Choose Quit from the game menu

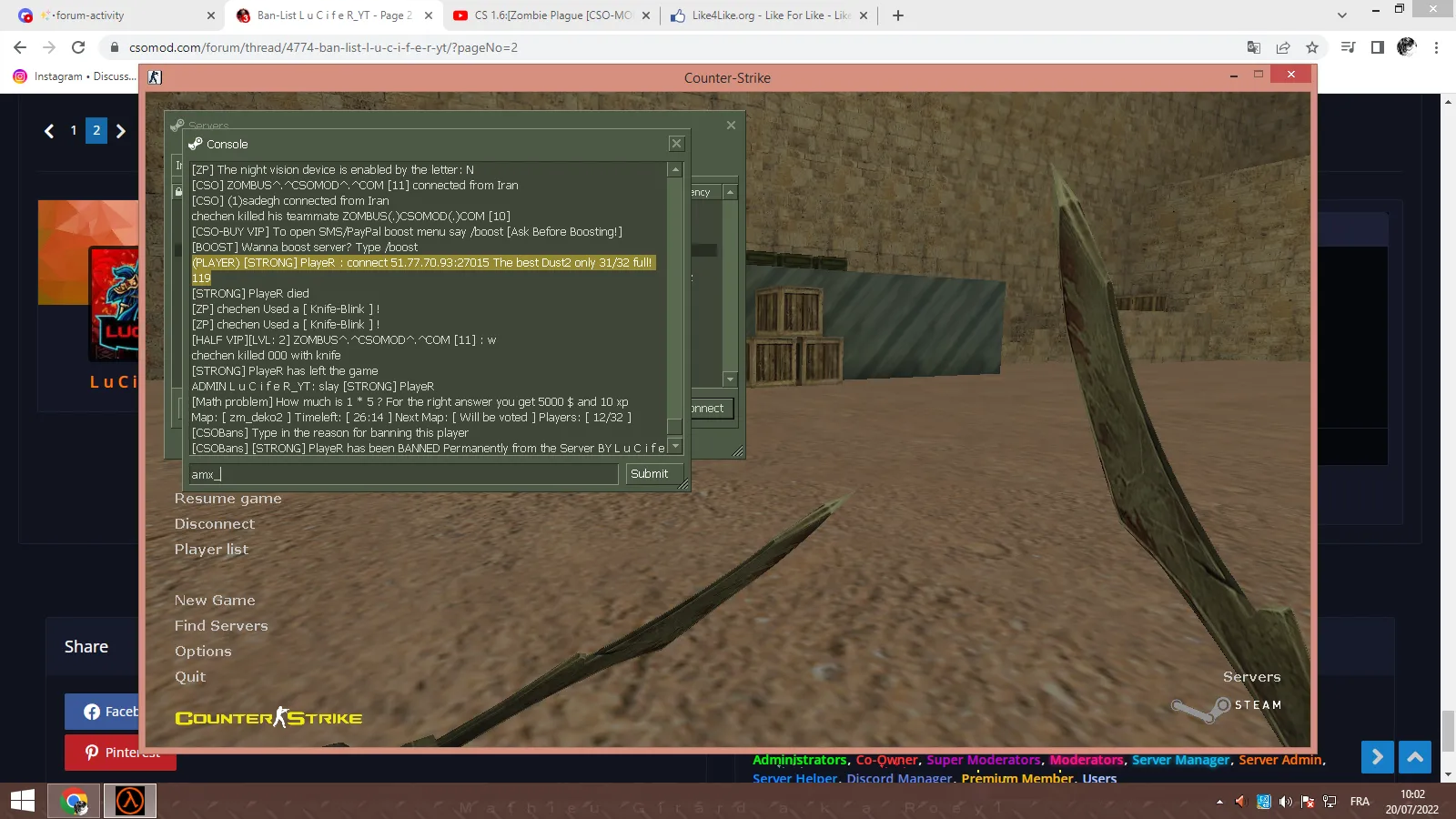(190, 677)
